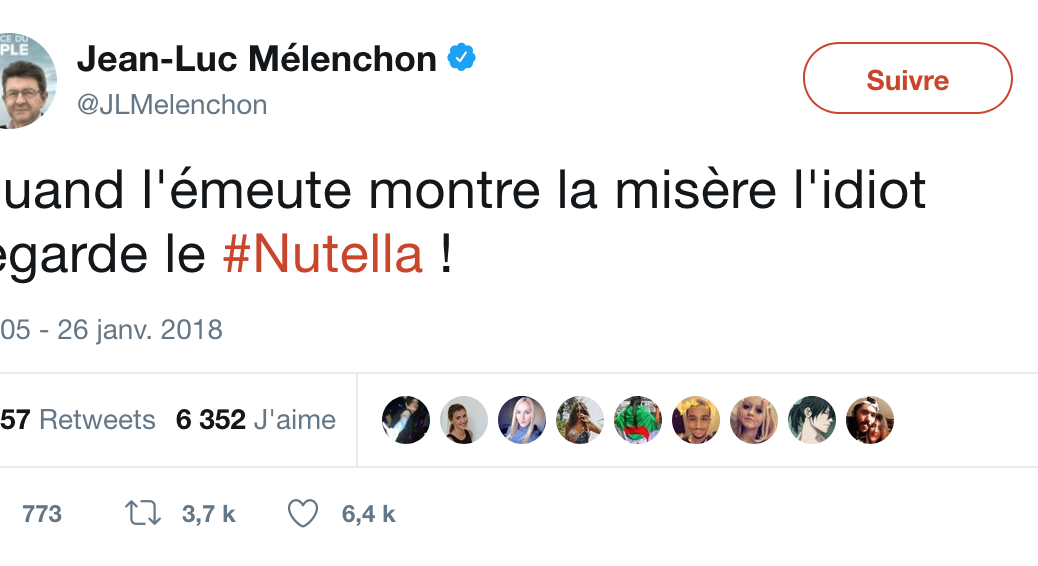This screenshot has width=1038, height=566.
Task: Open the #Nutella hashtag
Action: coord(325,254)
